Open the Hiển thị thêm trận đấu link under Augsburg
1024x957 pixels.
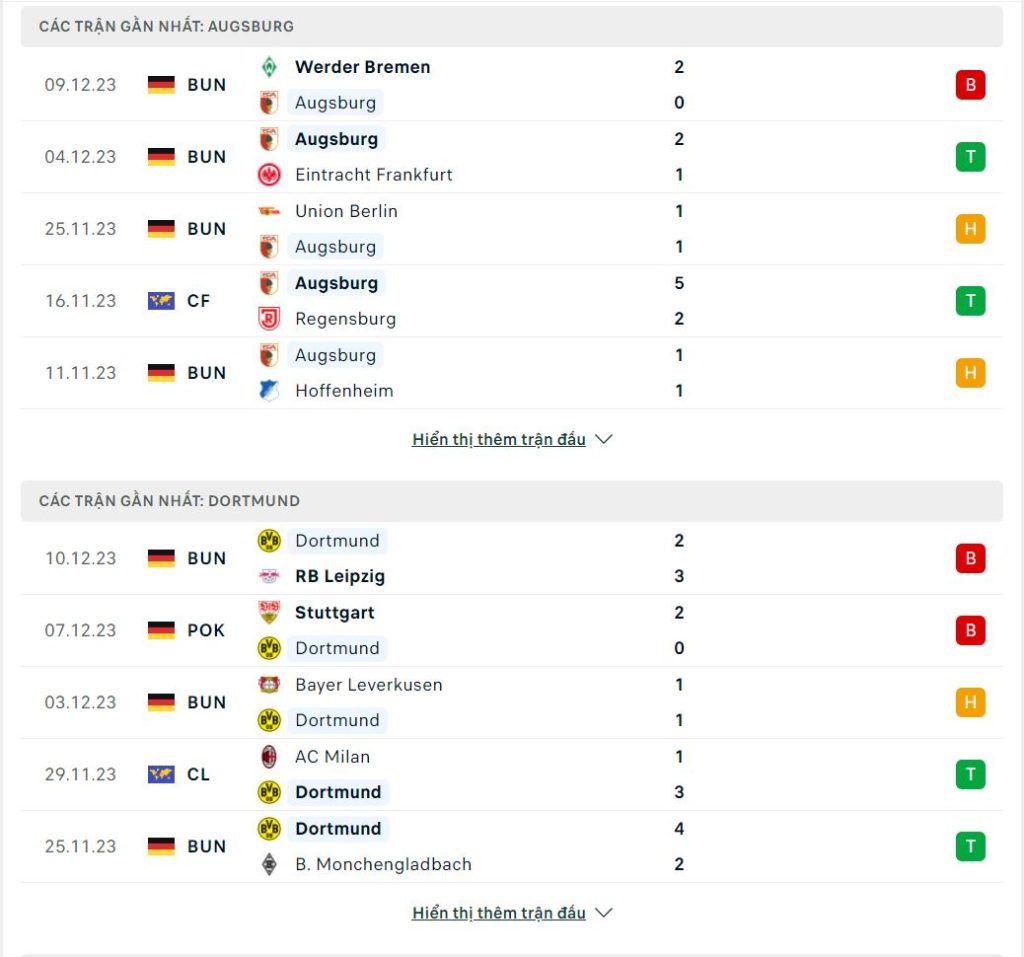(499, 440)
